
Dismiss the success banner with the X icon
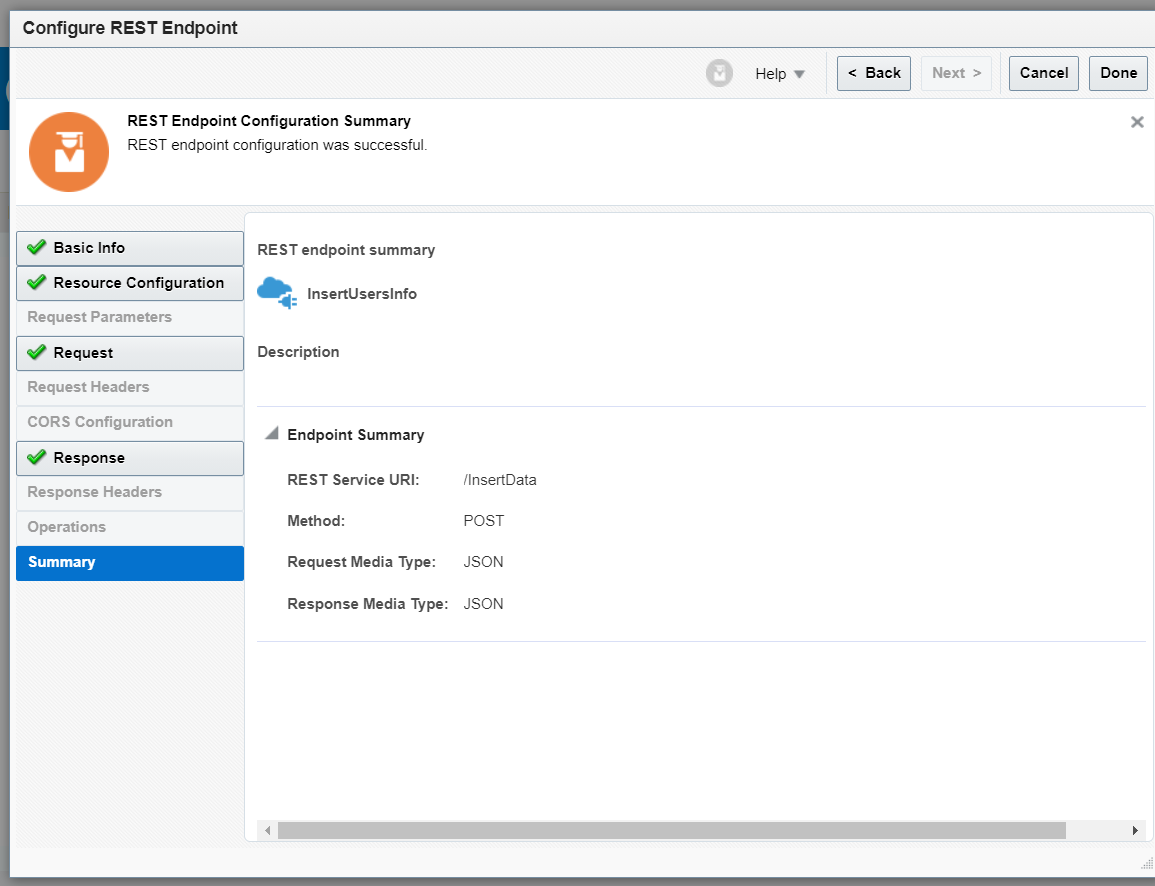point(1137,121)
